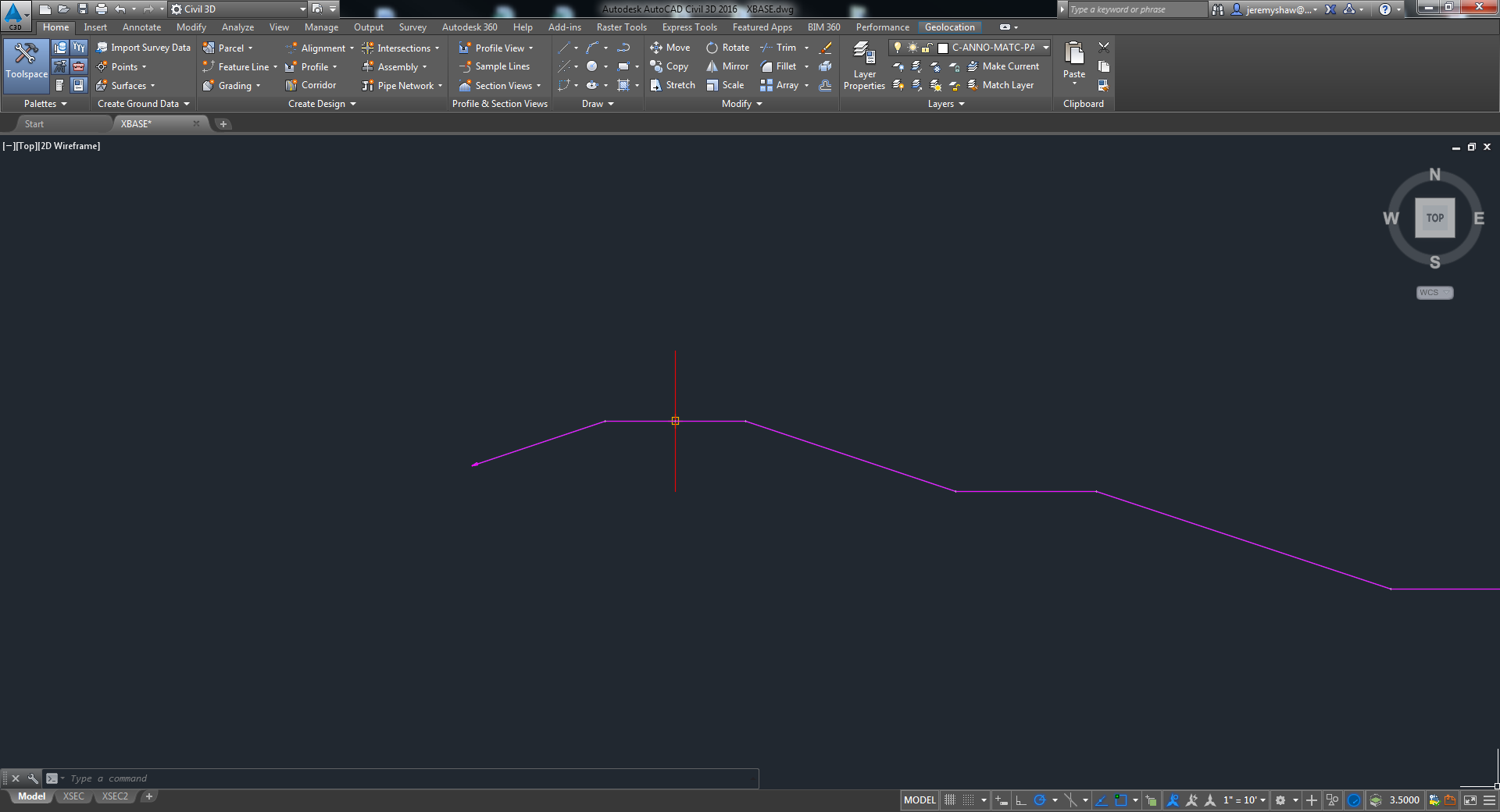Viewport: 1500px width, 812px height.
Task: Launch the Mirror command
Action: point(726,66)
